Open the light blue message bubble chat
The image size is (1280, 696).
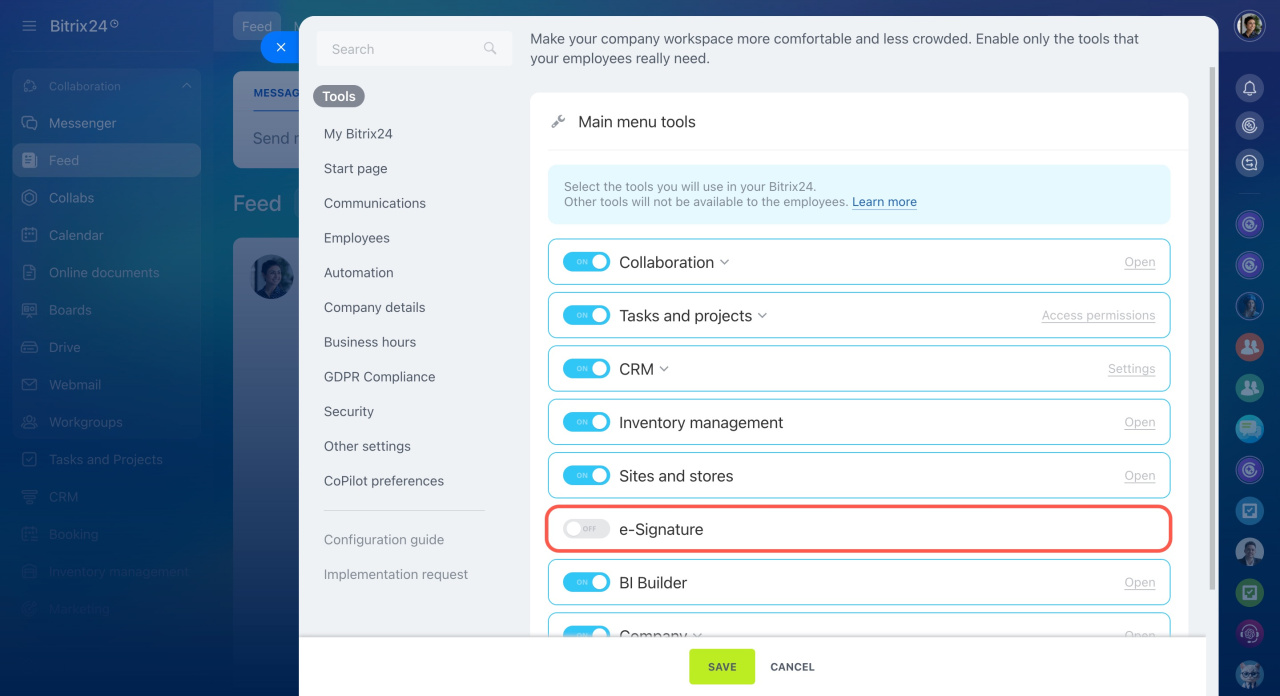[1249, 429]
